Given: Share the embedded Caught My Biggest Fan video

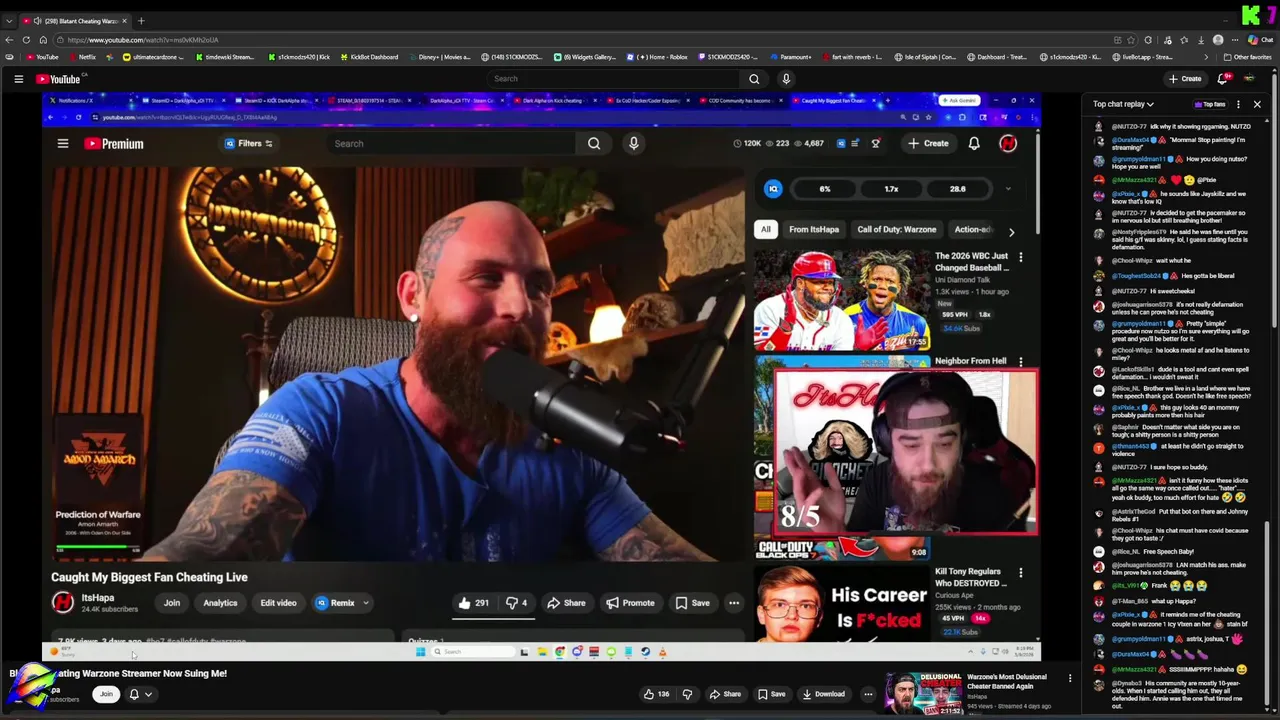Looking at the screenshot, I should (x=566, y=603).
